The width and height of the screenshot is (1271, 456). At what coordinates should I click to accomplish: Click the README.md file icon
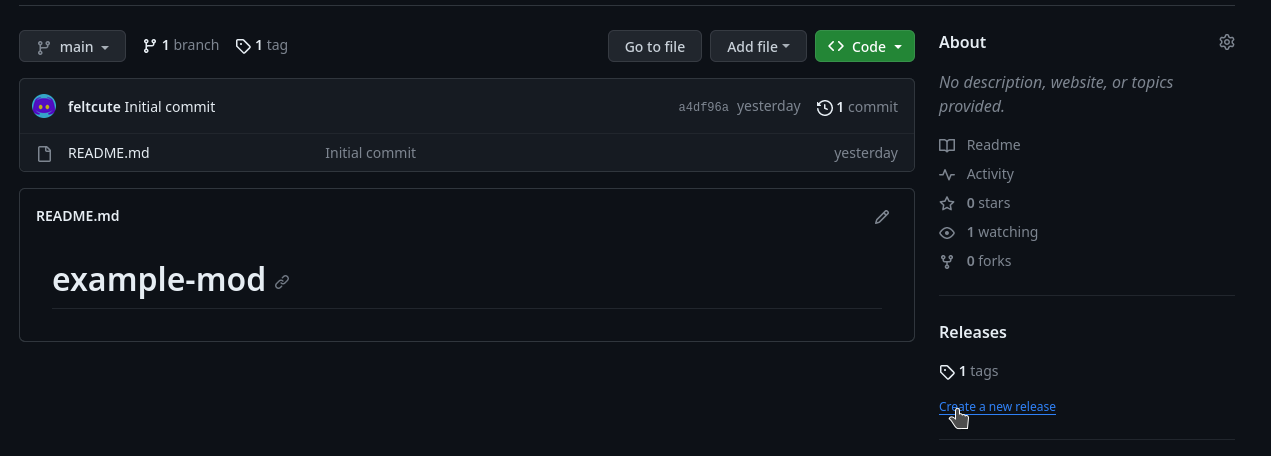click(44, 154)
